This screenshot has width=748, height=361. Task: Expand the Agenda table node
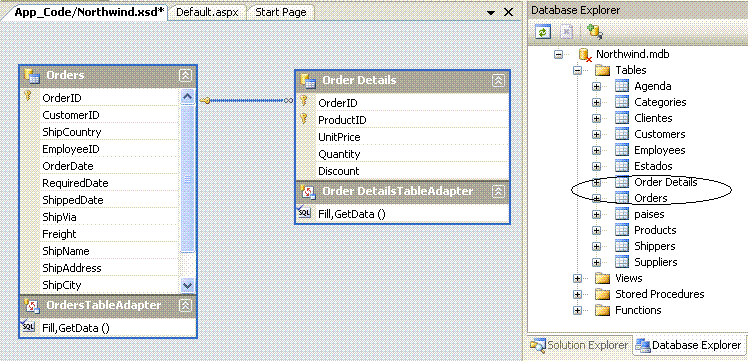click(x=596, y=87)
